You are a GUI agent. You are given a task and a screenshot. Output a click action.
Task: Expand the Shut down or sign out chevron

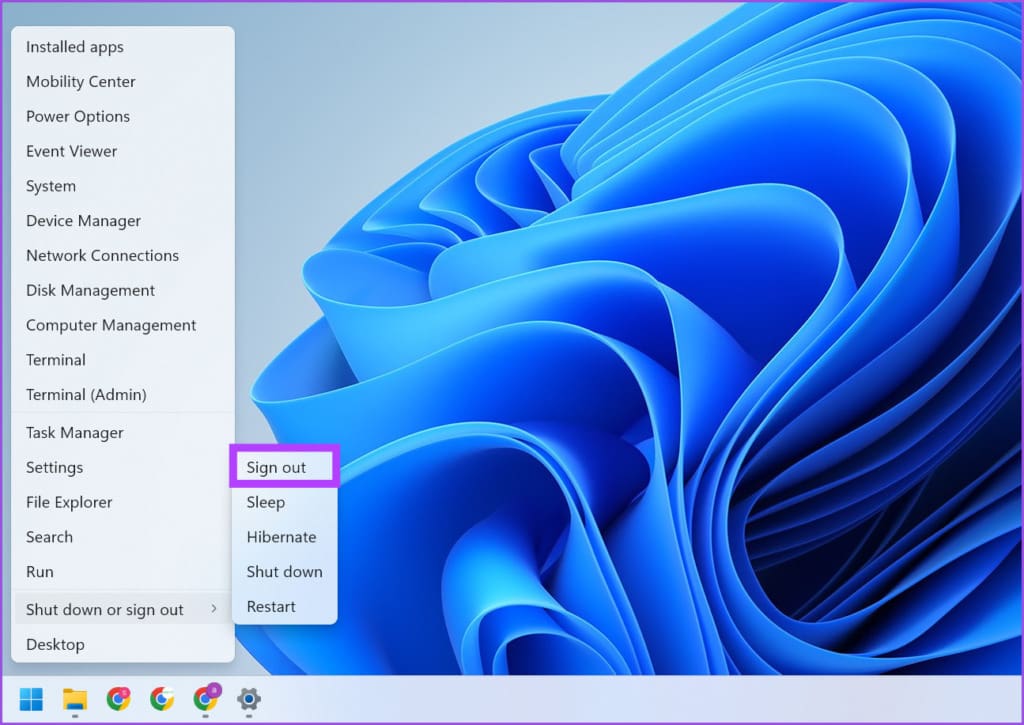214,609
